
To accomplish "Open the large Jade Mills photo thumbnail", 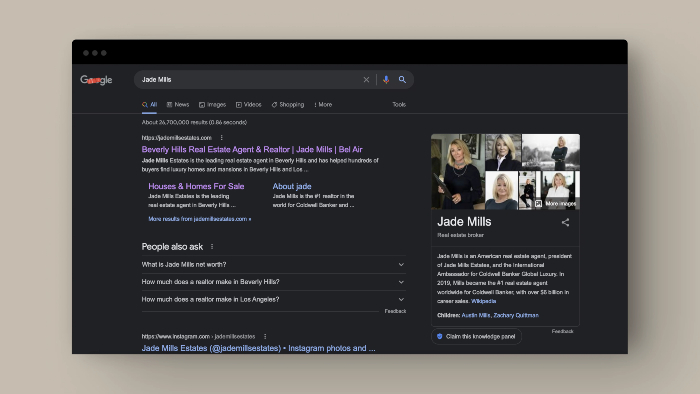I will (458, 171).
